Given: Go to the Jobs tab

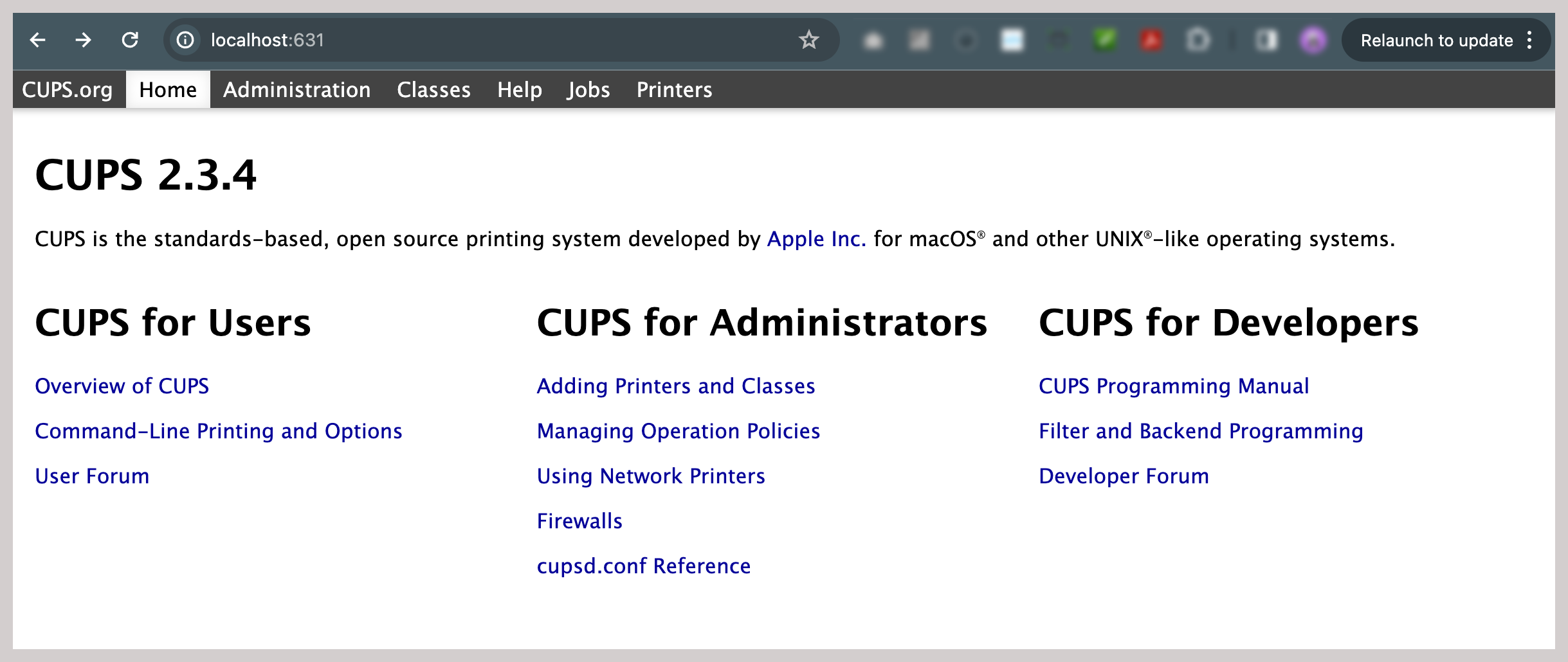Looking at the screenshot, I should 588,90.
